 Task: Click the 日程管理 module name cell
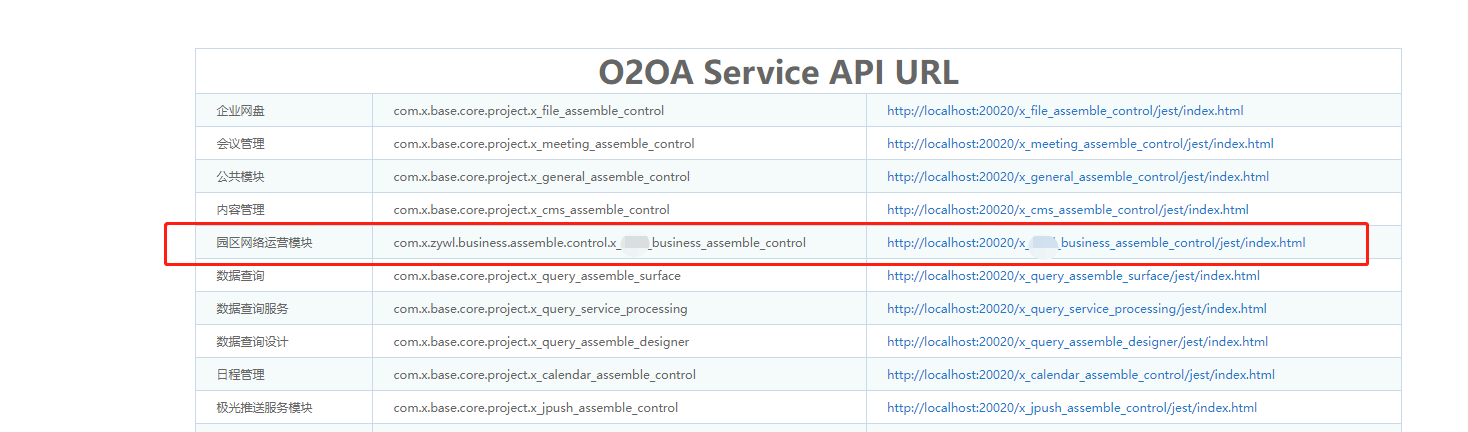pyautogui.click(x=241, y=375)
